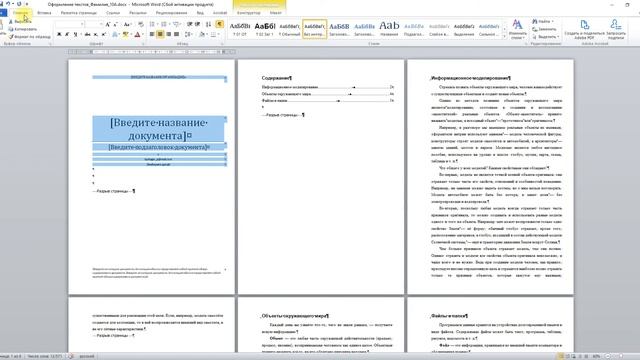
Task: Open the Вставка tab
Action: point(44,13)
